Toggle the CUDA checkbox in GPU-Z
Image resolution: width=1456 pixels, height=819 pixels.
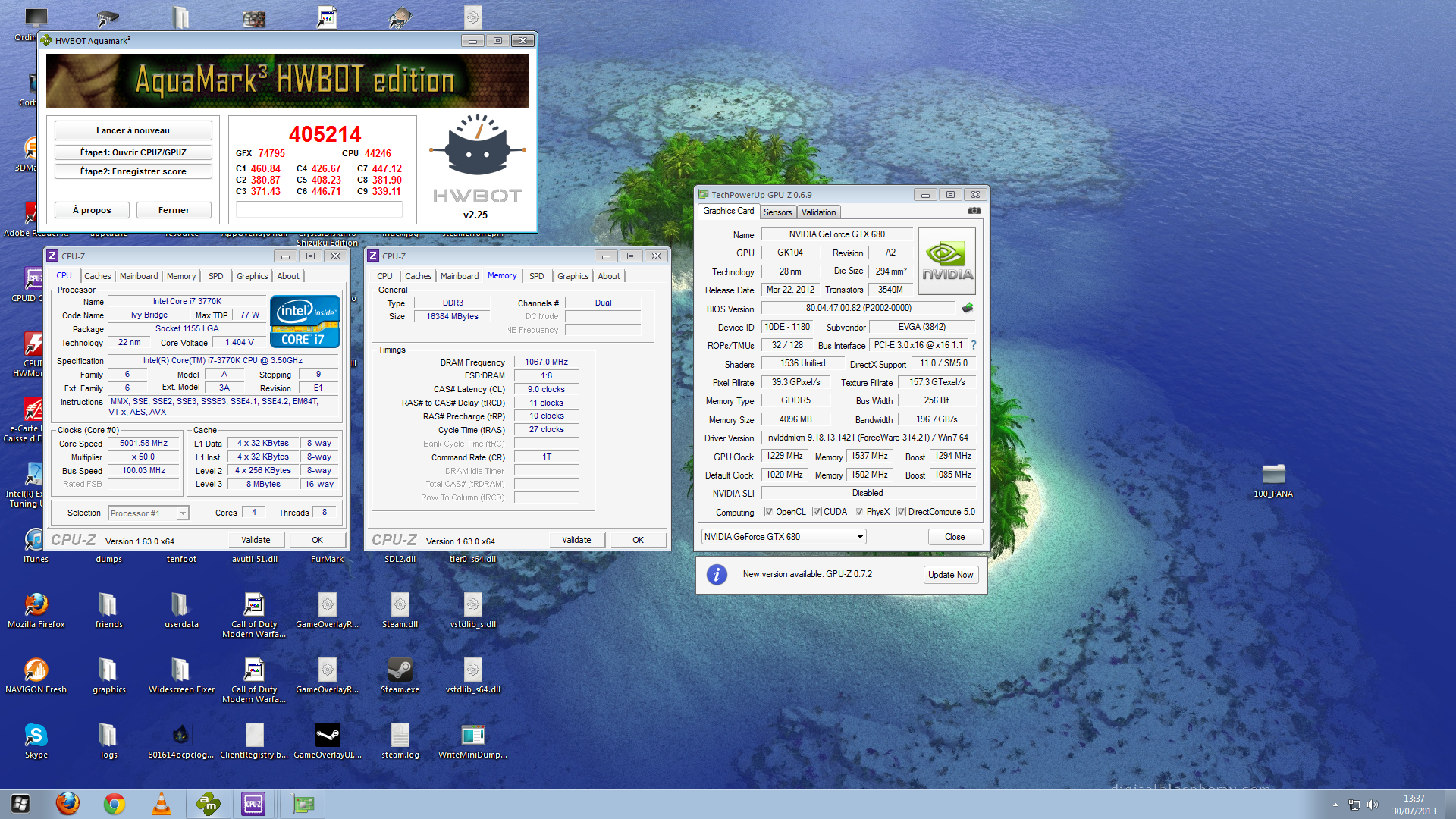click(817, 512)
